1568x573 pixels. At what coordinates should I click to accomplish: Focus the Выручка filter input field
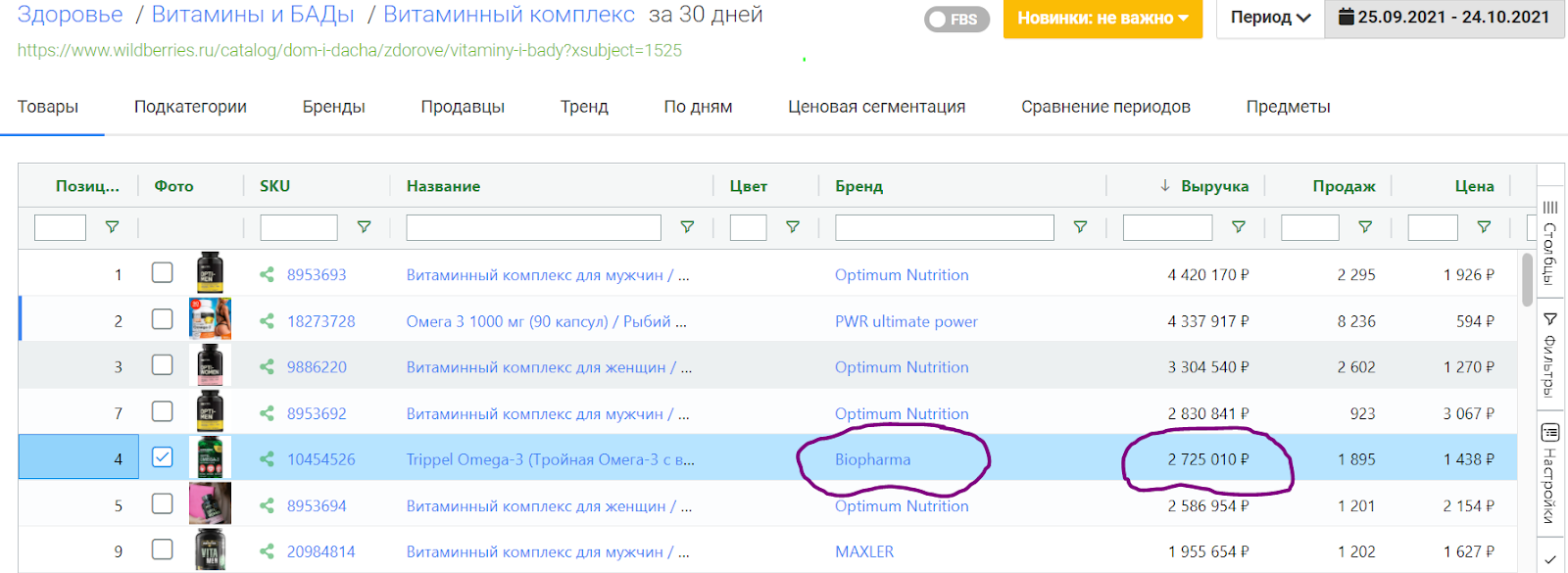1168,227
